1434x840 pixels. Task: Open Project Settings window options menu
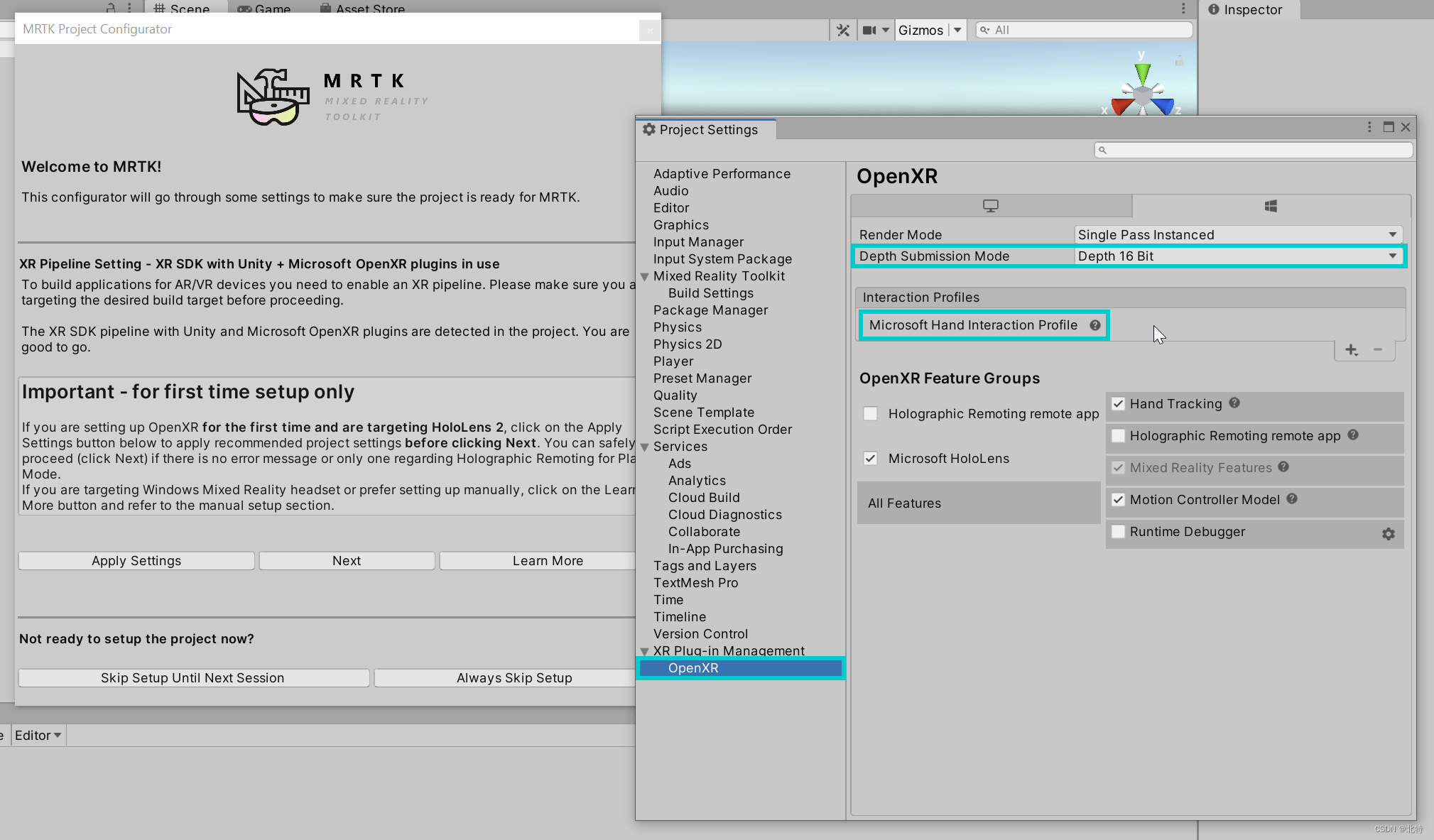click(x=1369, y=127)
